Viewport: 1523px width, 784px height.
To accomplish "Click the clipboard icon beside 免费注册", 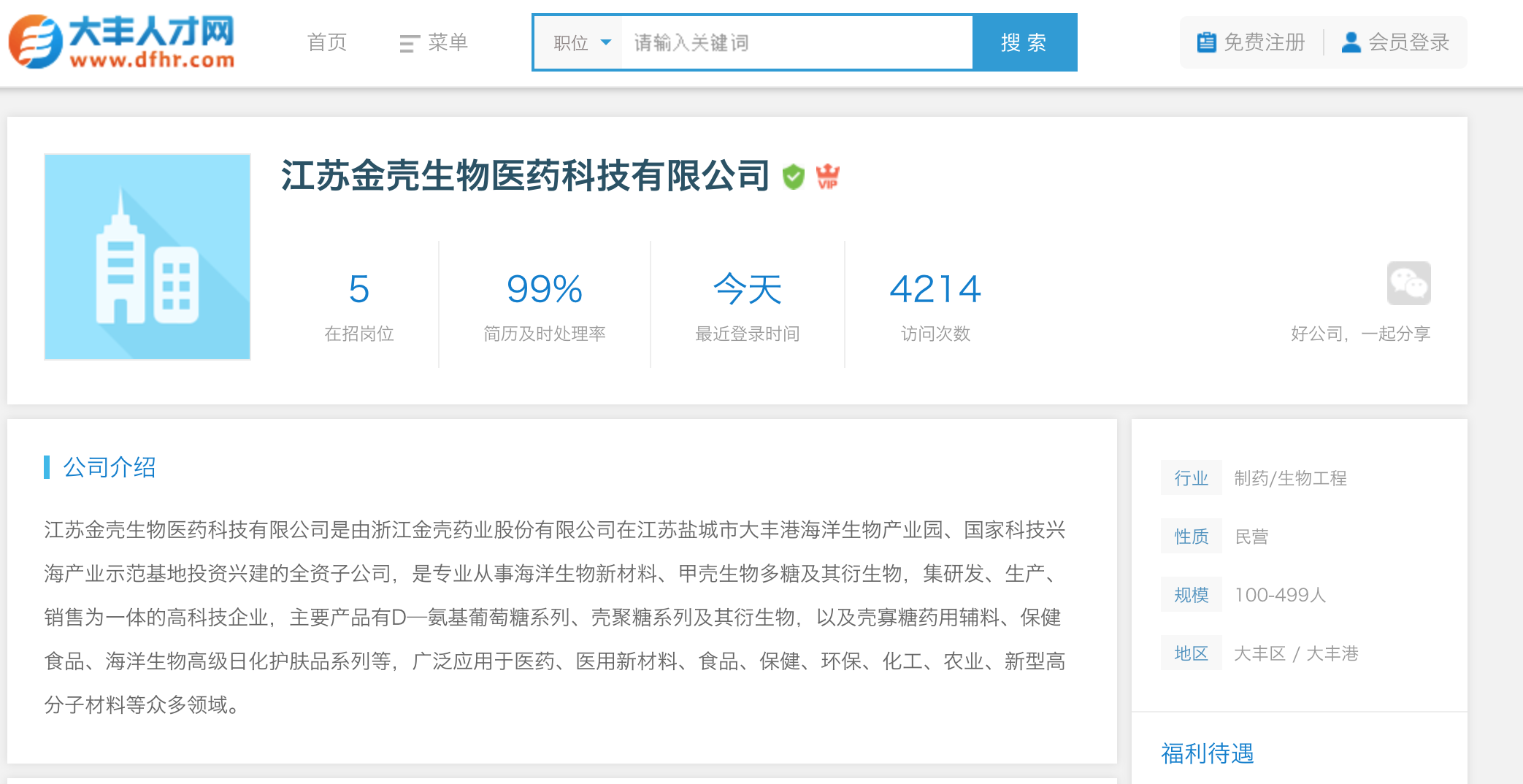I will pyautogui.click(x=1206, y=42).
